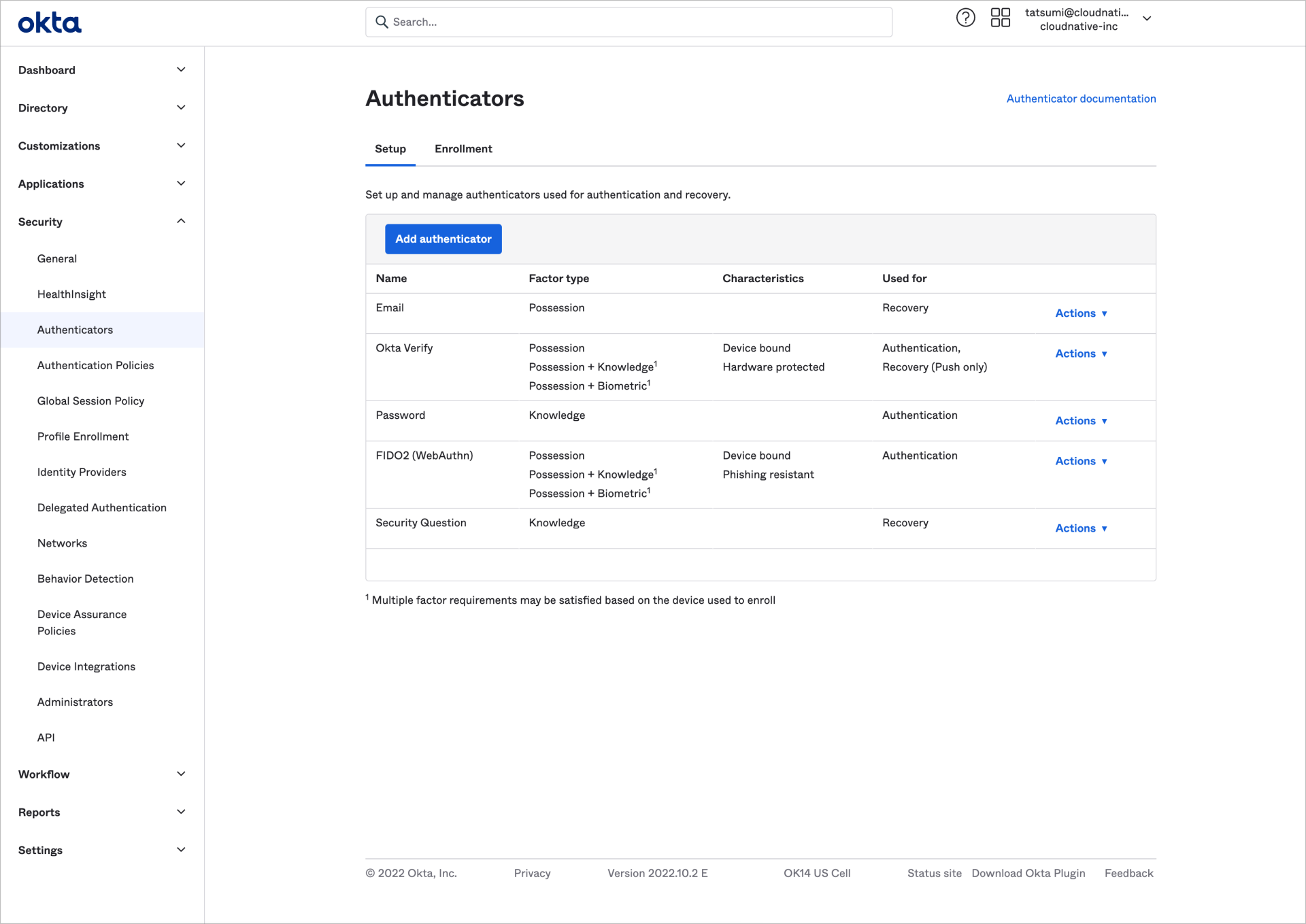Select Authentication Policies in the sidebar
Viewport: 1306px width, 924px height.
pyautogui.click(x=95, y=365)
